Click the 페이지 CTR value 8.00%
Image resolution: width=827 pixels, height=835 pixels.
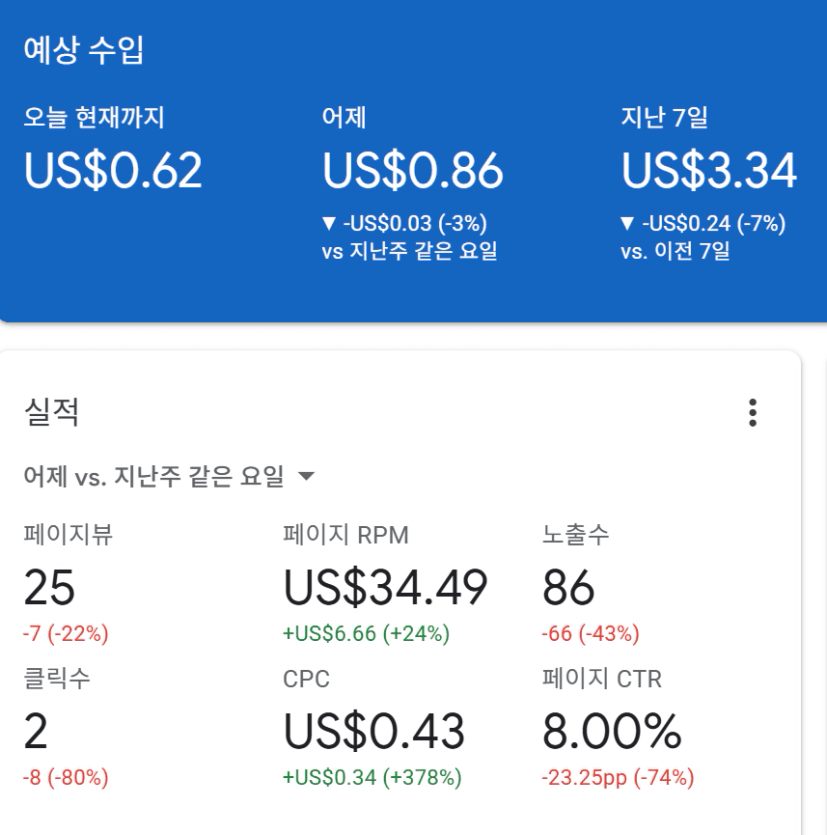click(x=612, y=732)
